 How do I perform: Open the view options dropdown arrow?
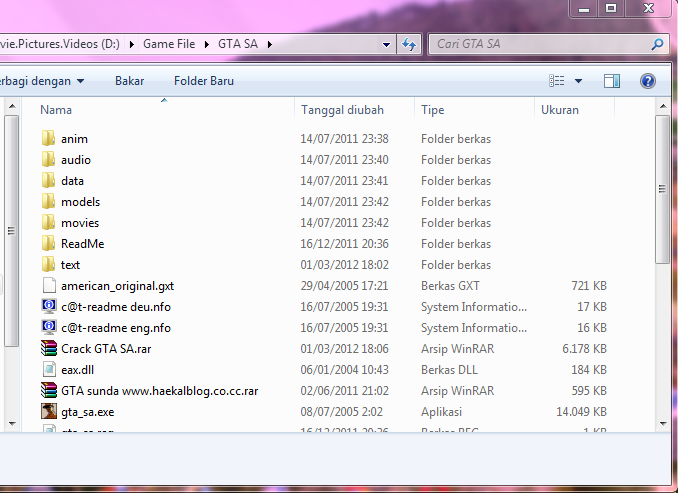point(578,81)
